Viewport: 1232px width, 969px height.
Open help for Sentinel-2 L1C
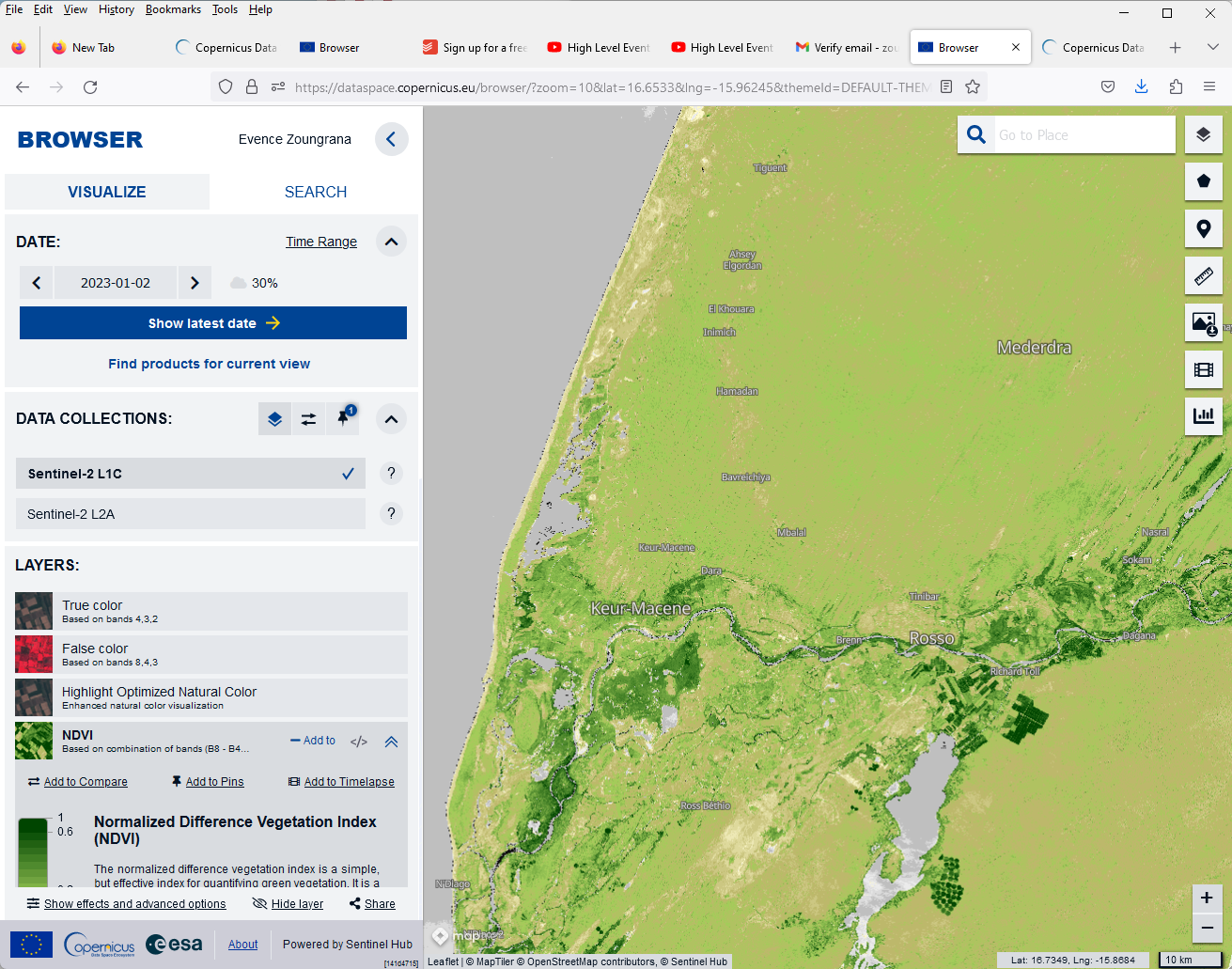click(391, 473)
